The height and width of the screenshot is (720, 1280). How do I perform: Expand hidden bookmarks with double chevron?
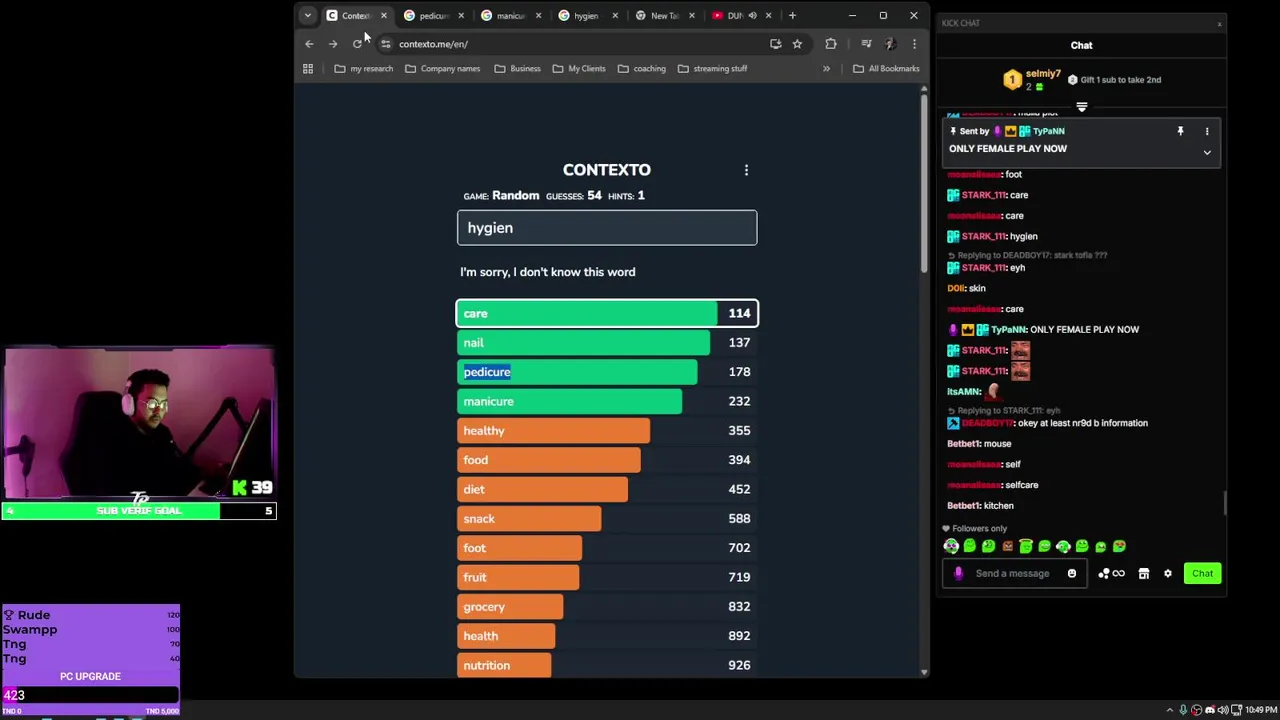[x=826, y=69]
